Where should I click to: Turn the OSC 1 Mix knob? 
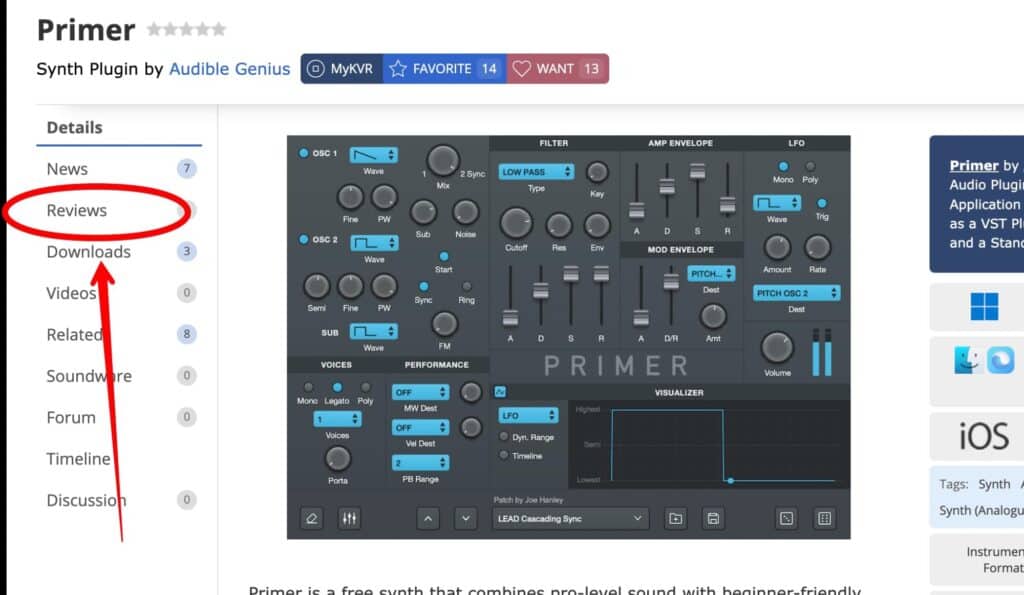443,160
